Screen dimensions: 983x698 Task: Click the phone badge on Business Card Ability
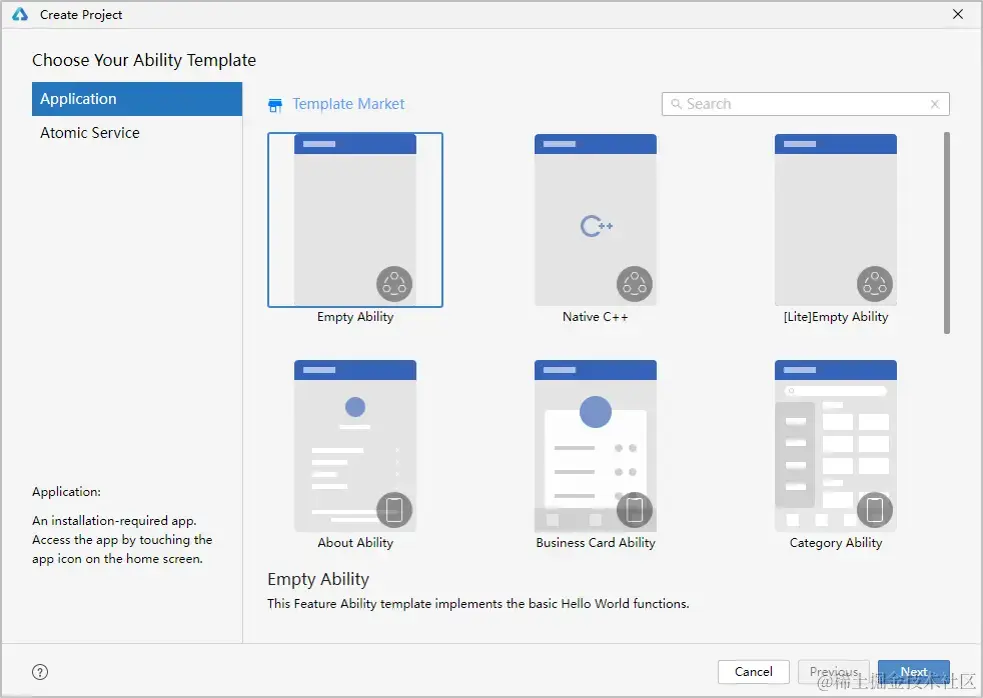[x=634, y=510]
